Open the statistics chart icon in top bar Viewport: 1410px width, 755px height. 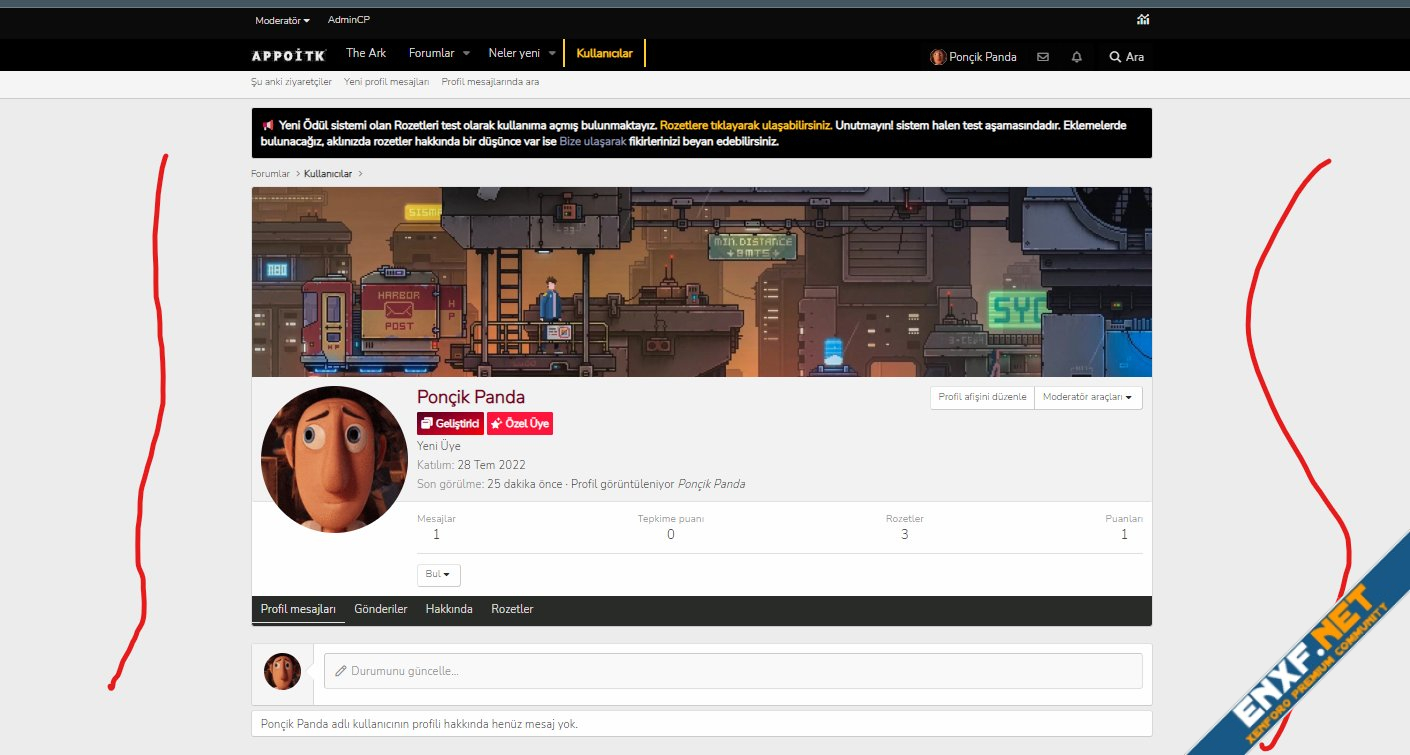point(1143,20)
